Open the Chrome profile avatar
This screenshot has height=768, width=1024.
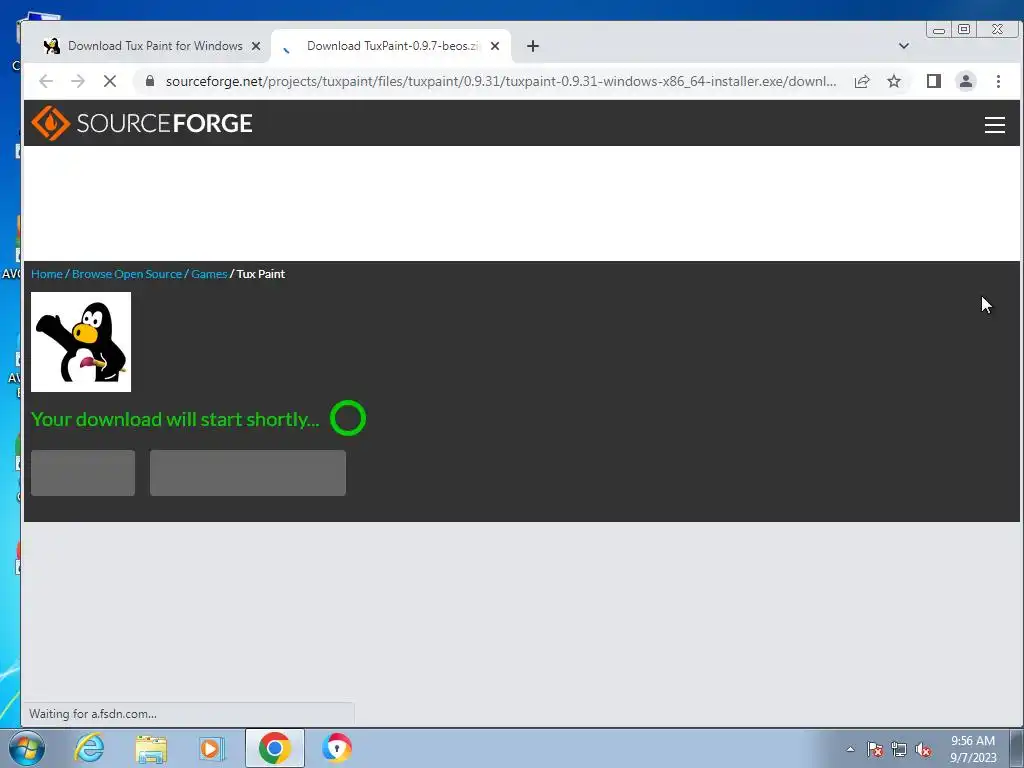tap(966, 81)
